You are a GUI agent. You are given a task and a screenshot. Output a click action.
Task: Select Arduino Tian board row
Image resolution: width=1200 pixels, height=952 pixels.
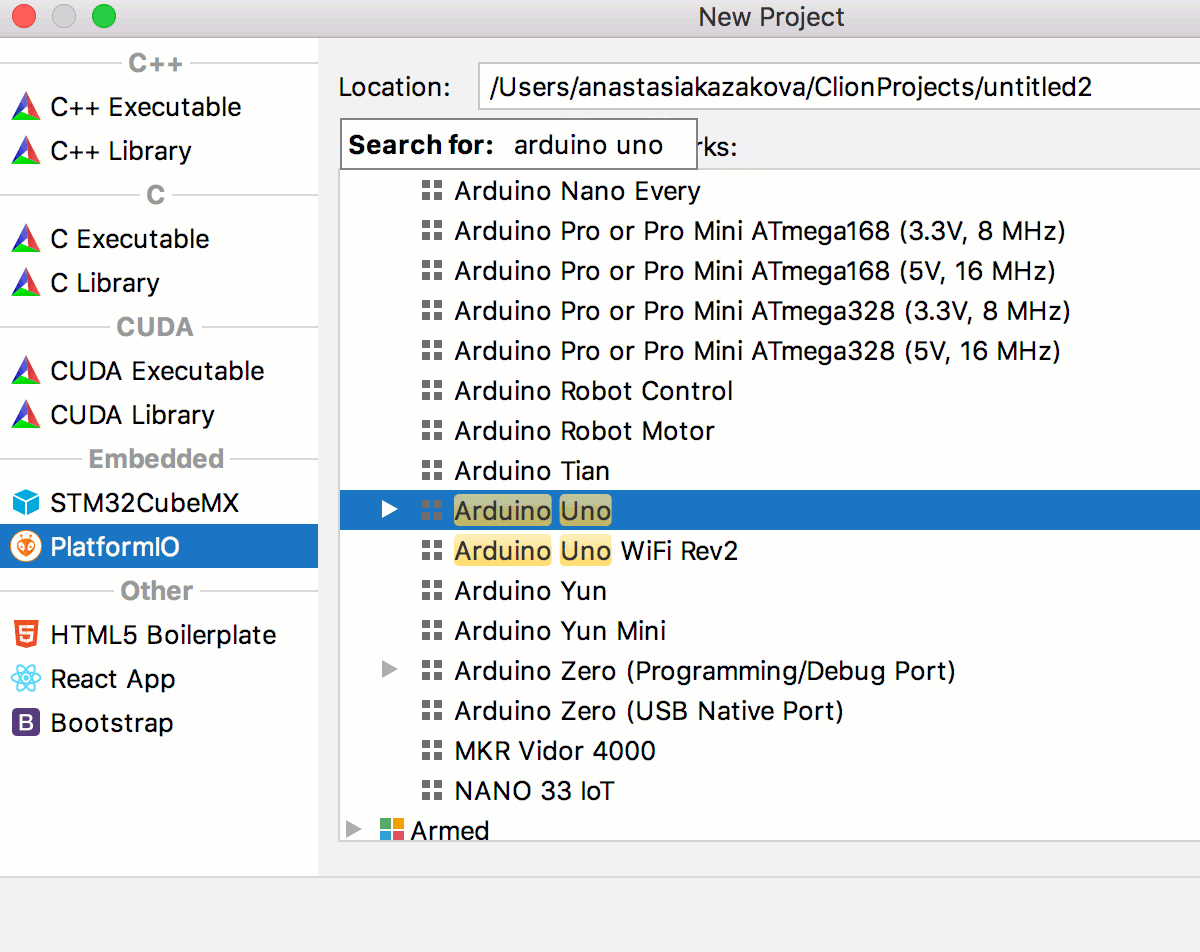[x=770, y=471]
